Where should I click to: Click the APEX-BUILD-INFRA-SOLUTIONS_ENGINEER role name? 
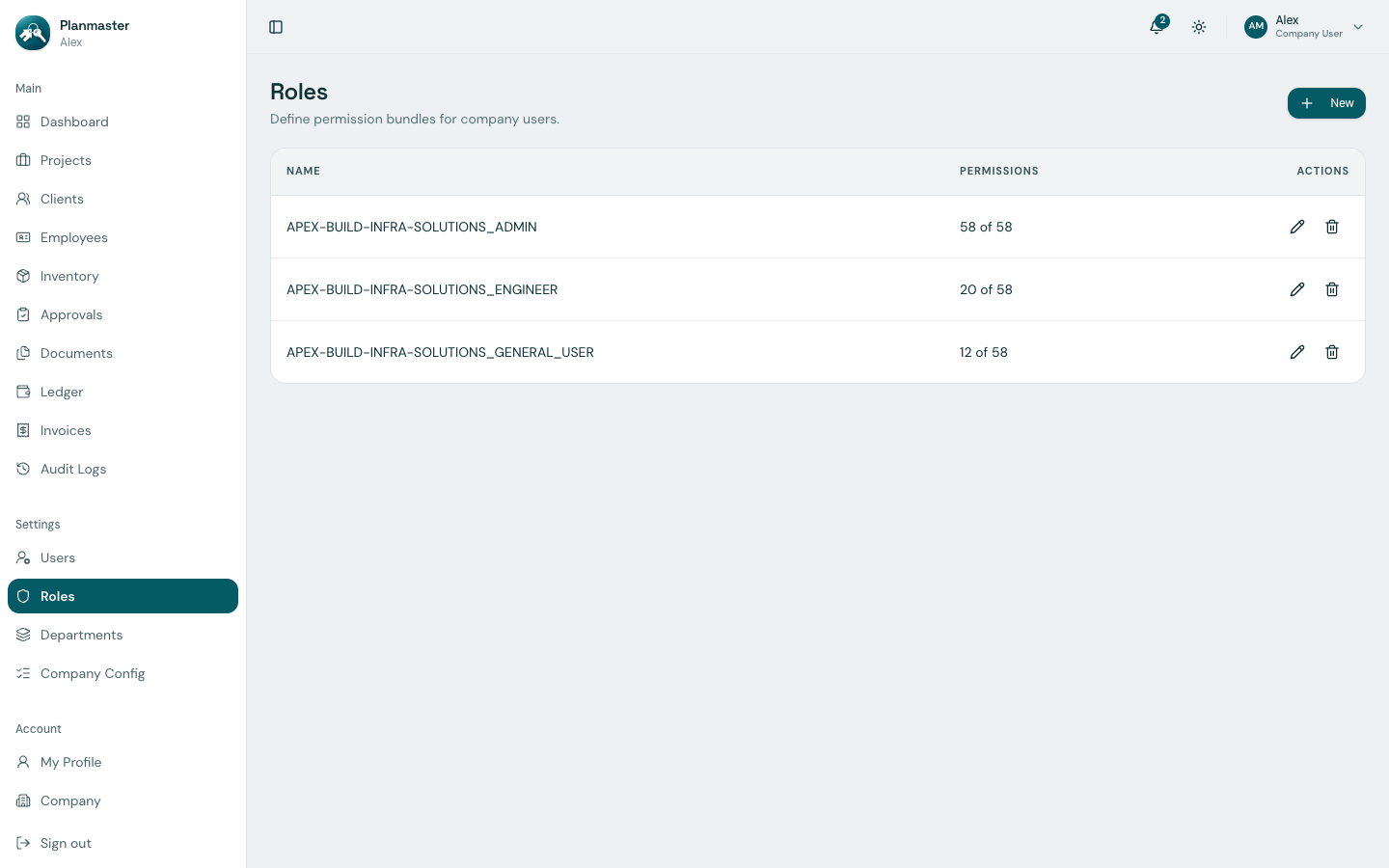422,289
